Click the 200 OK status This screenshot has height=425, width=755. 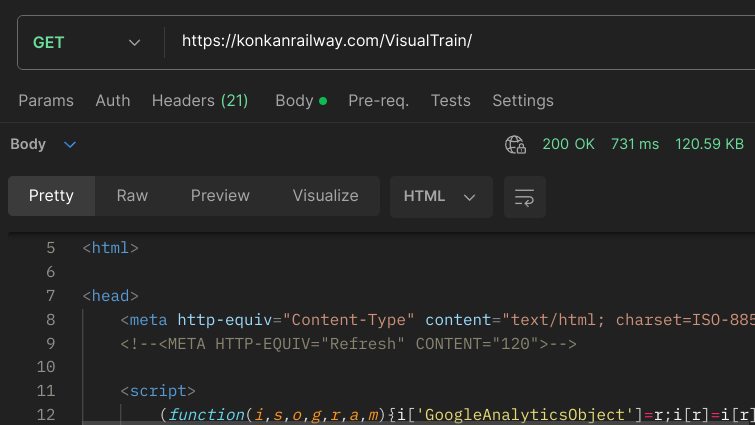pyautogui.click(x=569, y=144)
